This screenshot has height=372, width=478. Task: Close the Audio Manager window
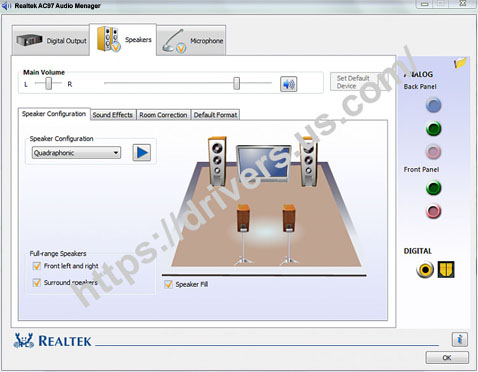click(463, 4)
